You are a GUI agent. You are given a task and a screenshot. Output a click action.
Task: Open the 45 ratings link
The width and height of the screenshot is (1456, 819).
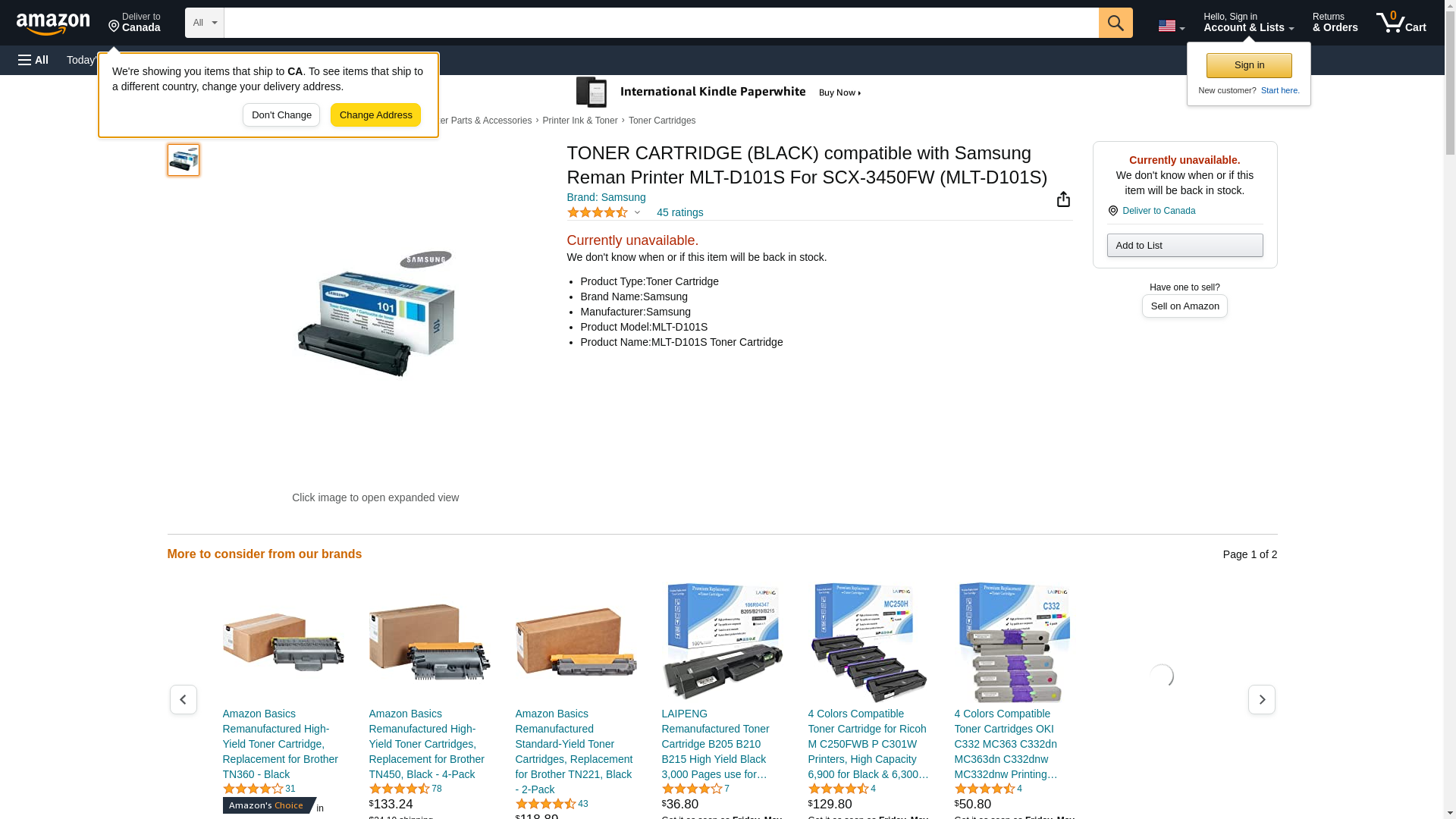[679, 212]
